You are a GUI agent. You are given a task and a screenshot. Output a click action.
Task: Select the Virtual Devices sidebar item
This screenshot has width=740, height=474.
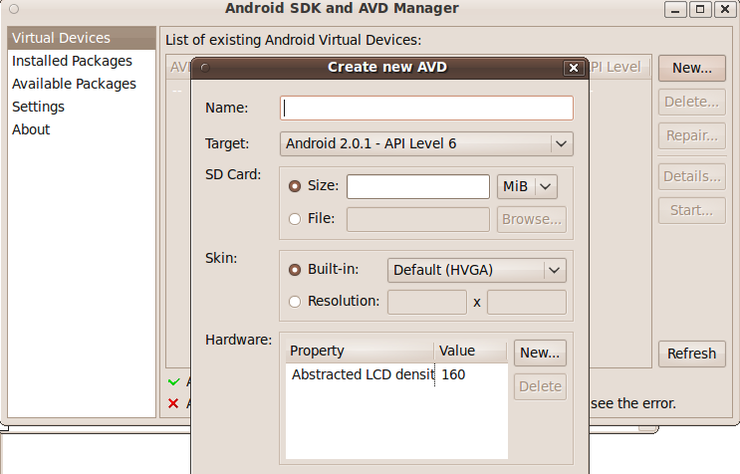coord(81,38)
